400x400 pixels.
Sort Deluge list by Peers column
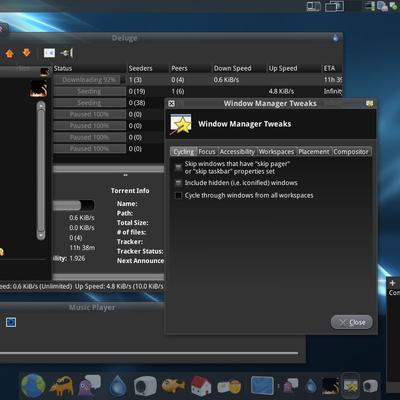tap(191, 68)
